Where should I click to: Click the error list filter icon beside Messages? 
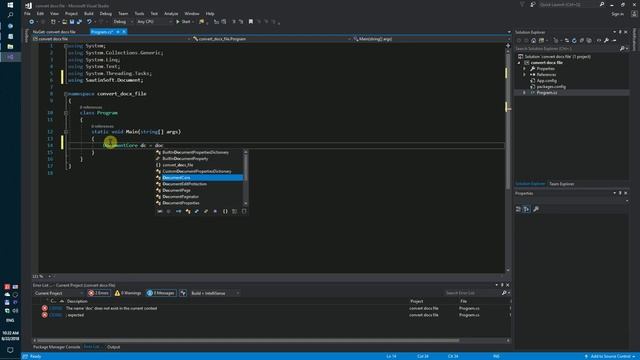(183, 293)
